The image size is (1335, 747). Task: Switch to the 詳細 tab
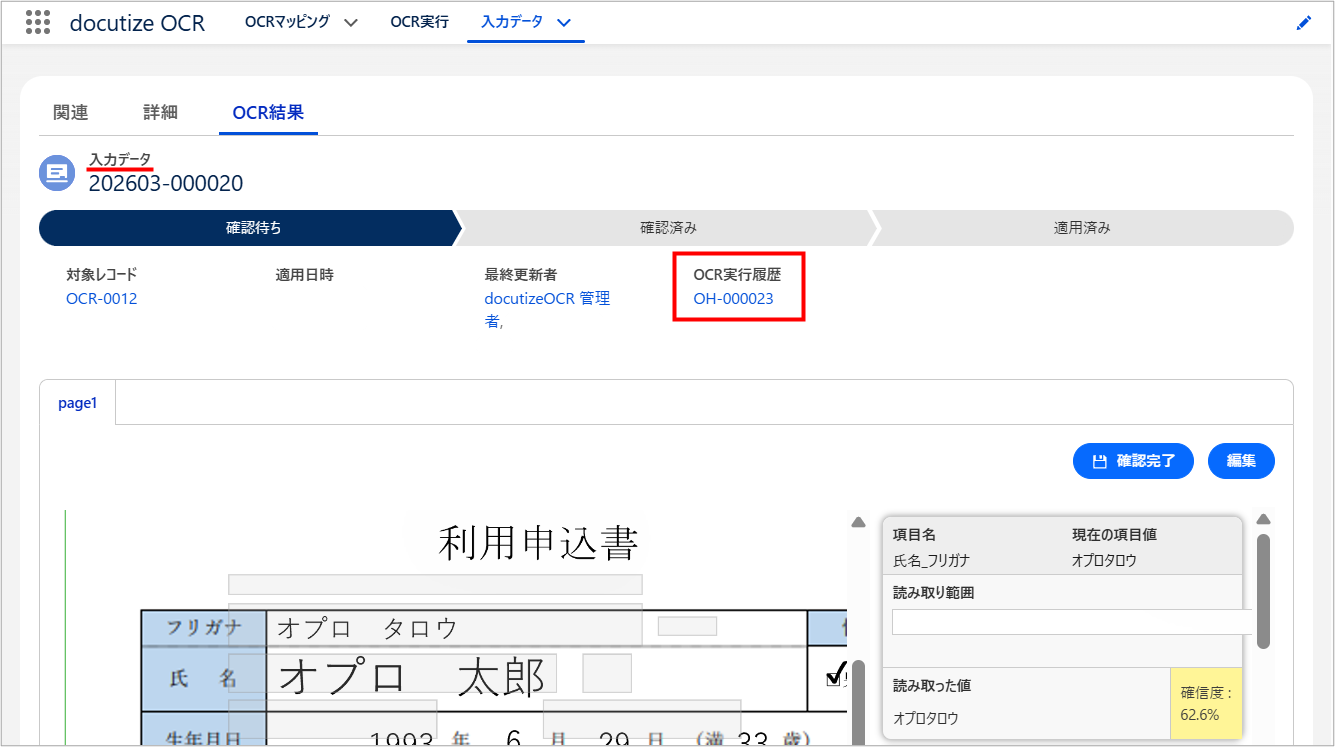[160, 112]
